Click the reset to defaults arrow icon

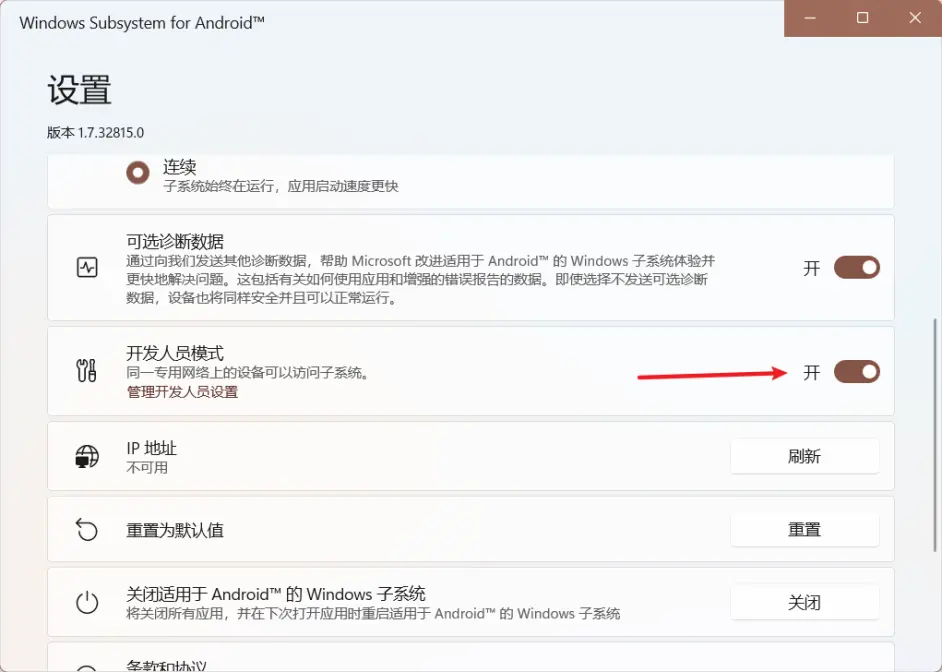click(x=87, y=530)
